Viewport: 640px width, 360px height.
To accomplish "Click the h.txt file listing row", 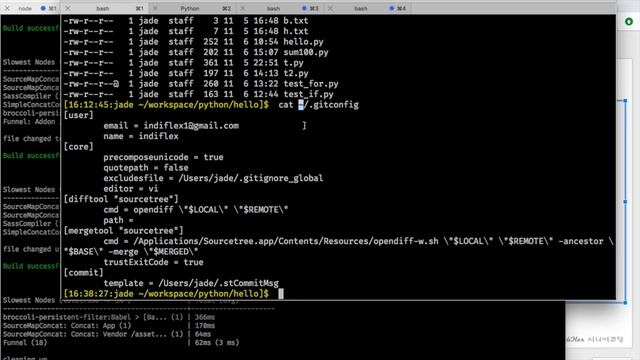I will click(x=186, y=31).
